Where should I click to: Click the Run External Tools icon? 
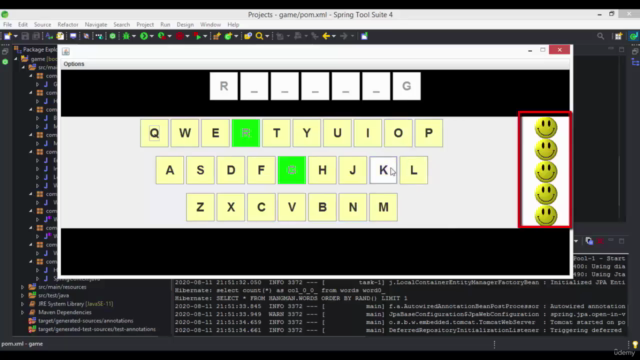[198, 36]
